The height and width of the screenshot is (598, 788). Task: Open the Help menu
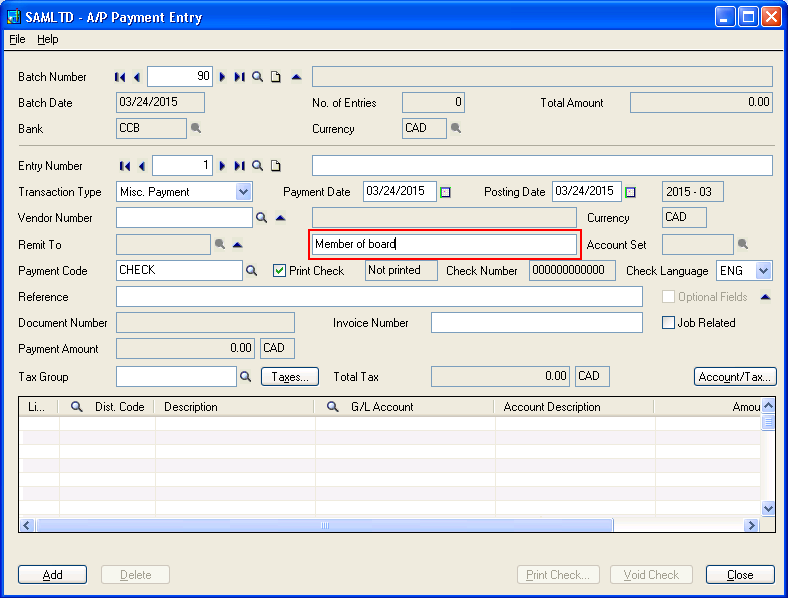pos(48,39)
